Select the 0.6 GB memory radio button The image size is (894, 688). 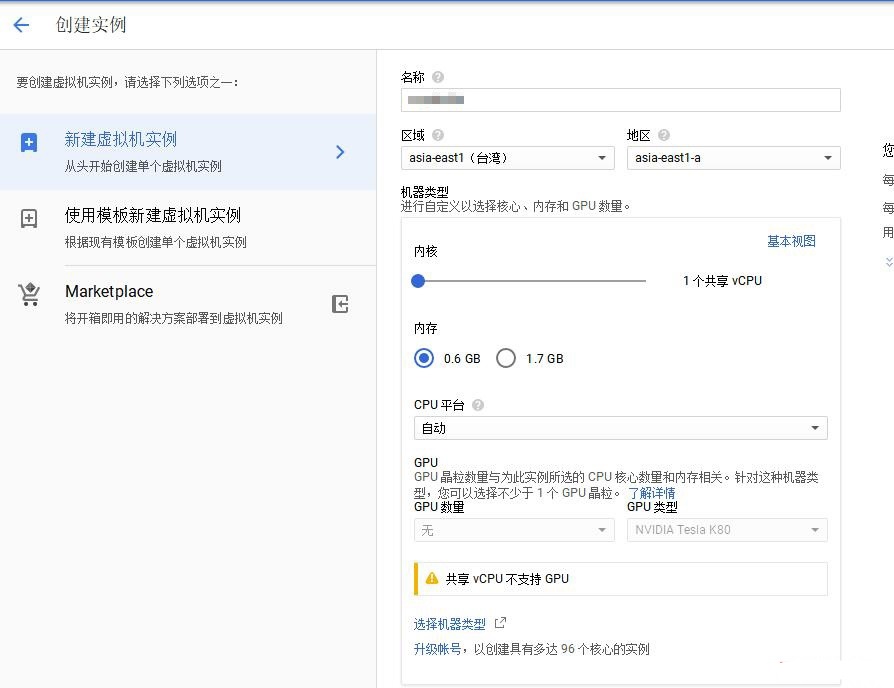[x=423, y=358]
